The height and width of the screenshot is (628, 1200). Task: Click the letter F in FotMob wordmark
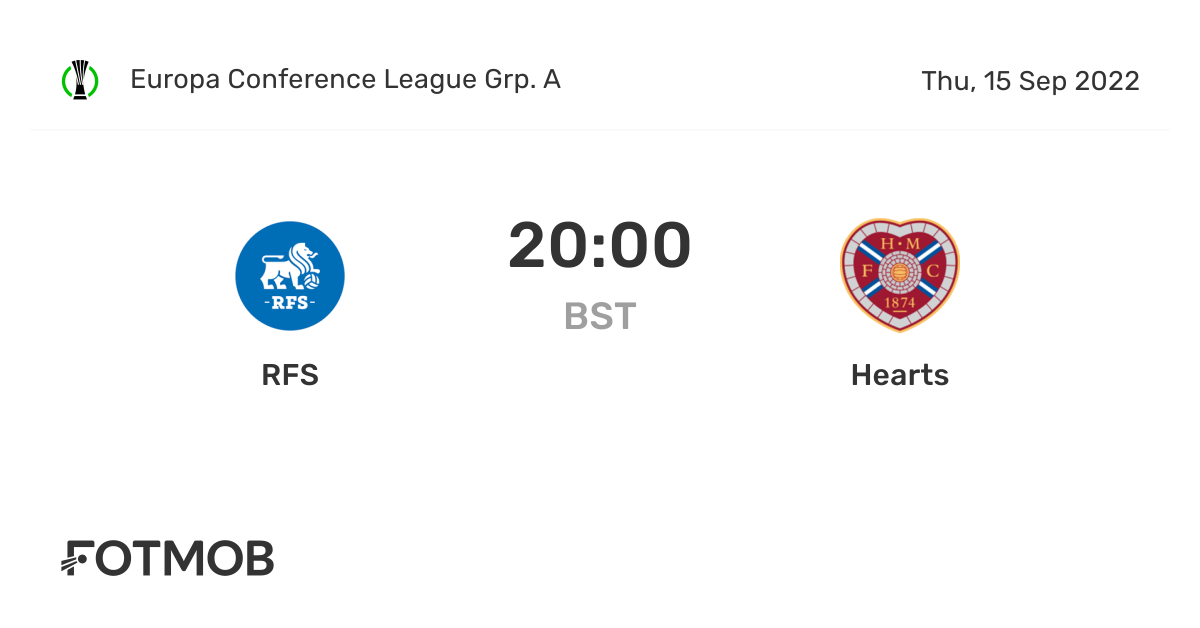[x=80, y=559]
